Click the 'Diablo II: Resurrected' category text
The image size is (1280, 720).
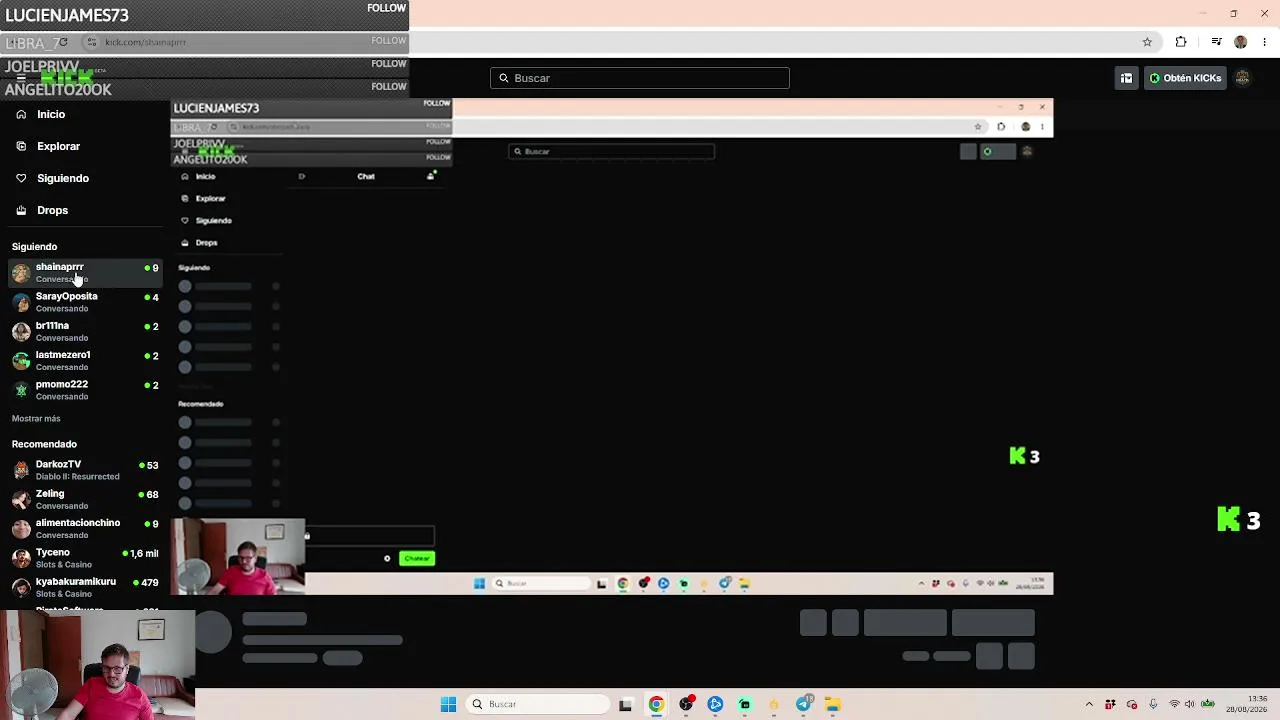[x=77, y=477]
